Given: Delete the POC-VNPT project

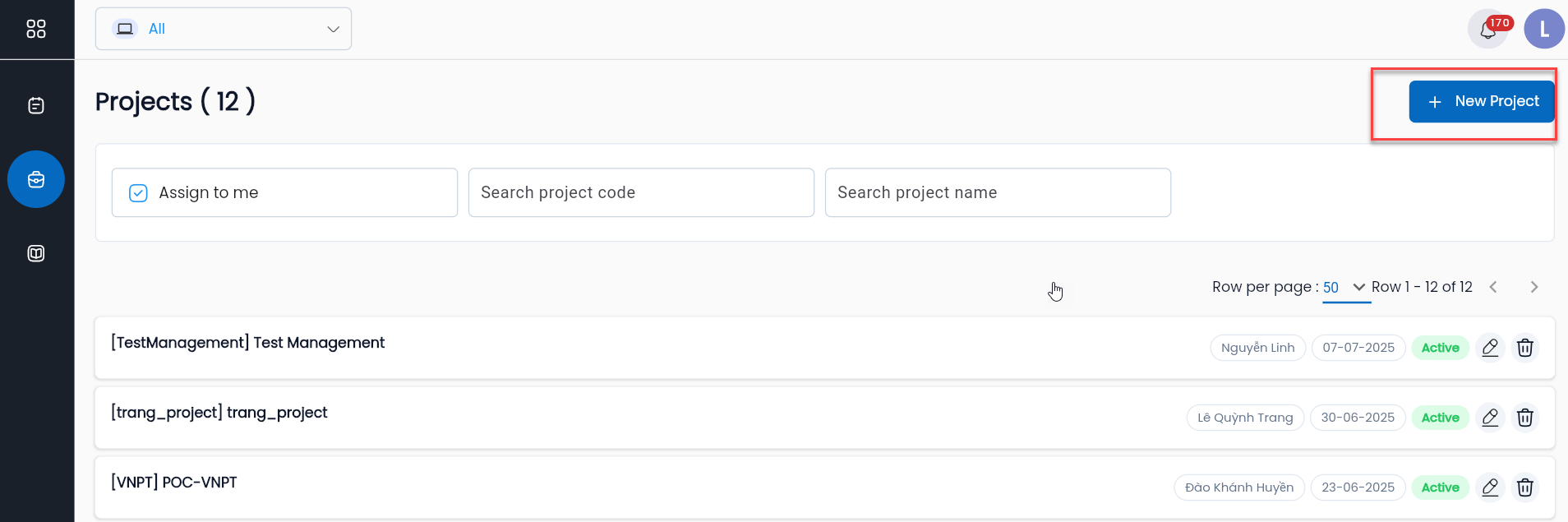Looking at the screenshot, I should (1525, 487).
